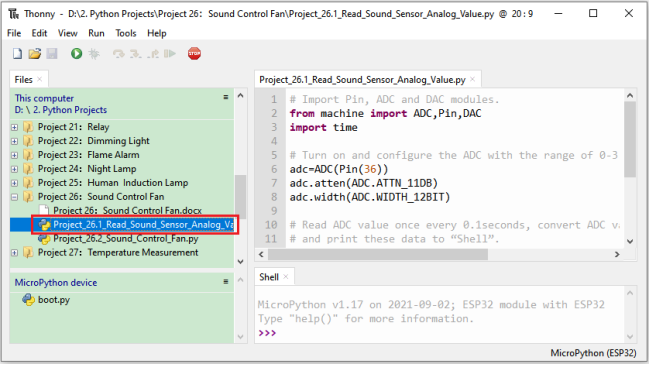Click Python icon of Project_26.2_Sound_Control_Fan.py
Viewport: 650px width, 365px height.
pyautogui.click(x=44, y=238)
